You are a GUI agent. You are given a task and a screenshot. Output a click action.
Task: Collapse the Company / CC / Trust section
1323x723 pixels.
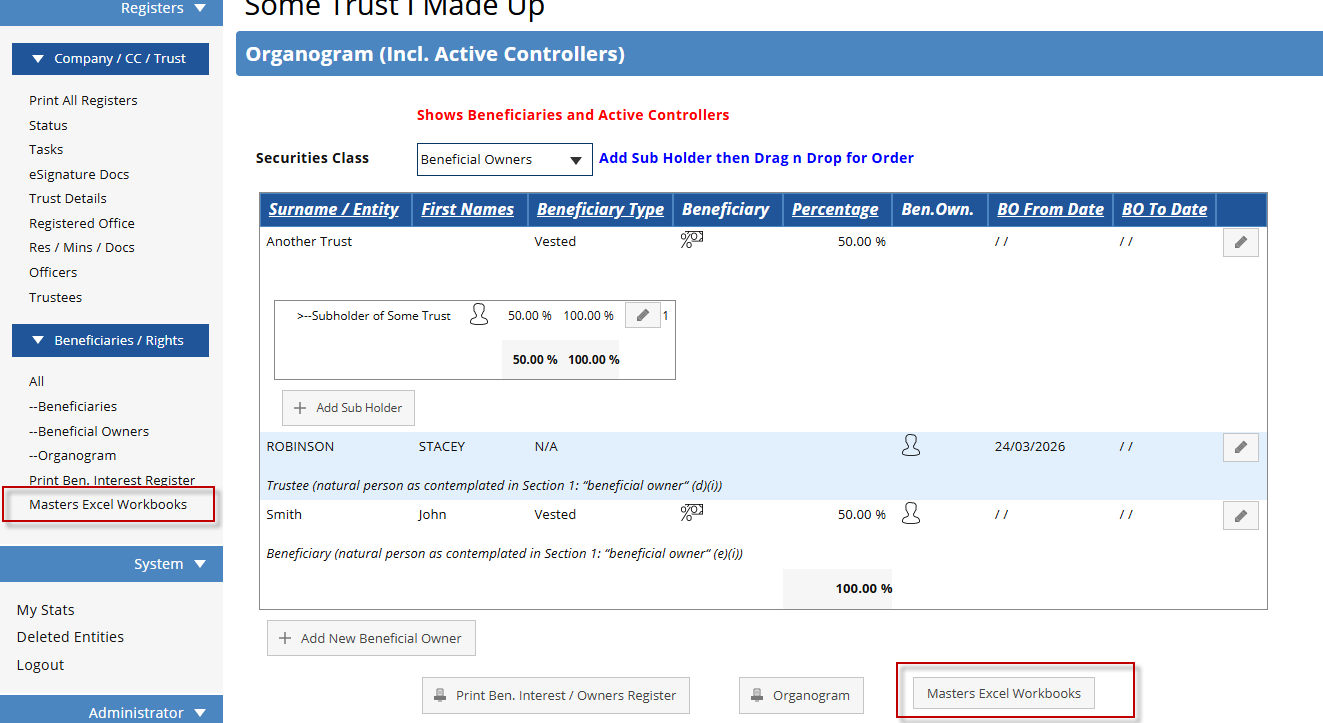pos(111,58)
